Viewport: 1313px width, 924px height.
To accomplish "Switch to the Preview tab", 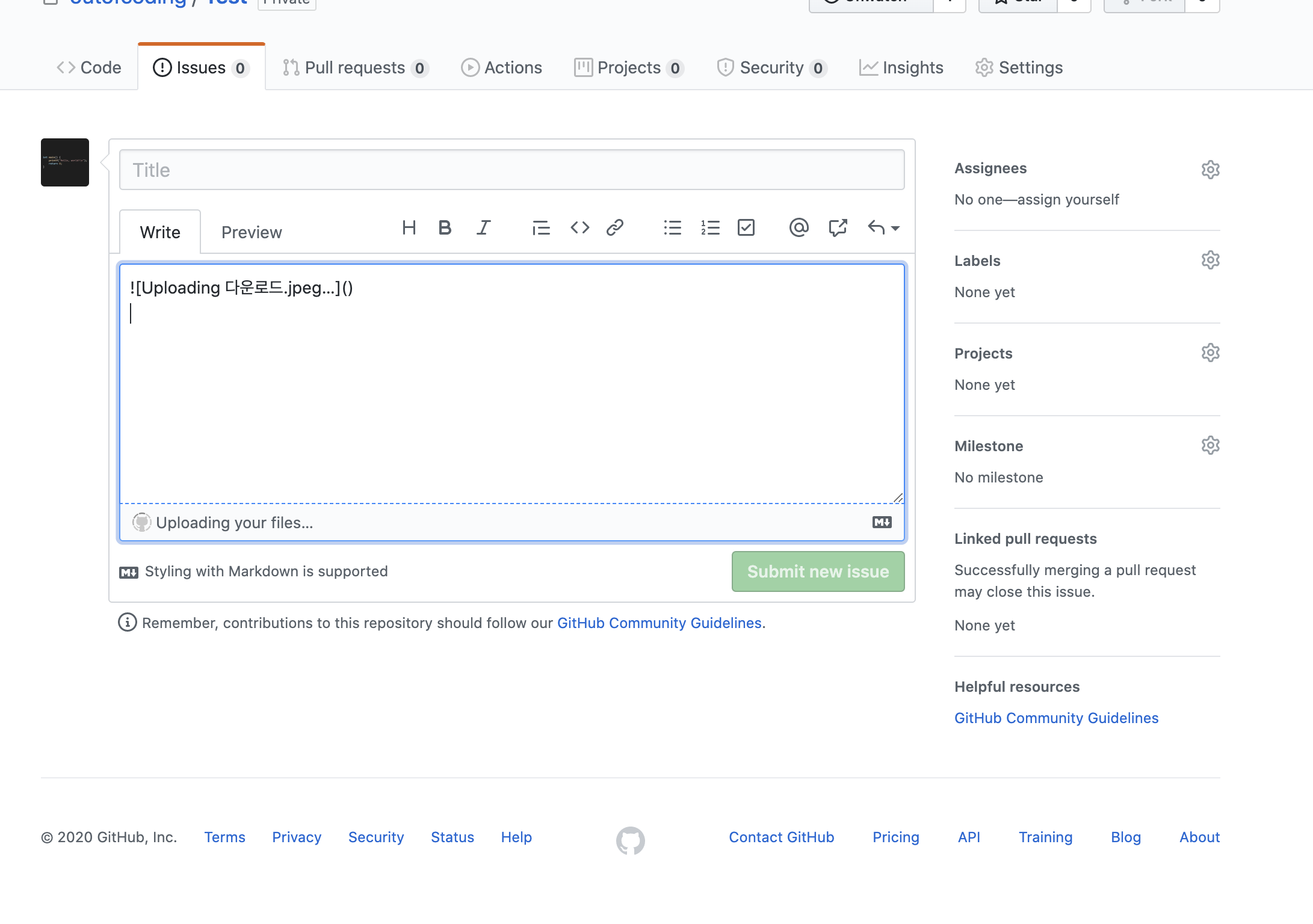I will pyautogui.click(x=252, y=233).
